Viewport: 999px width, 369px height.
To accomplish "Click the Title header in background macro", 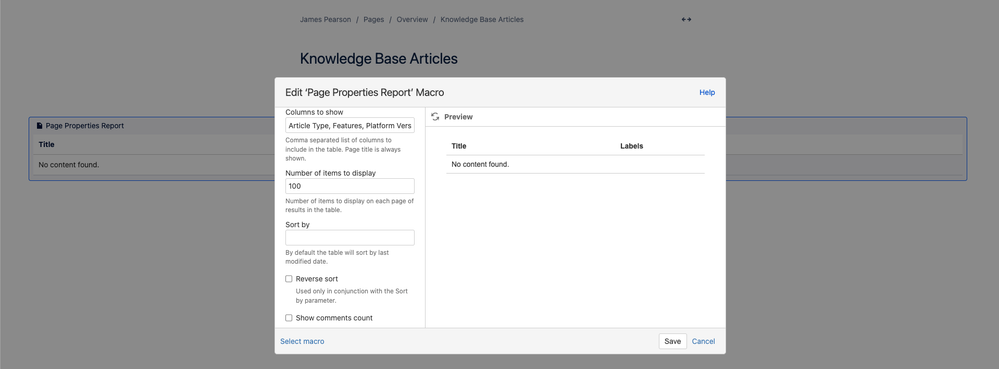I will tap(47, 145).
